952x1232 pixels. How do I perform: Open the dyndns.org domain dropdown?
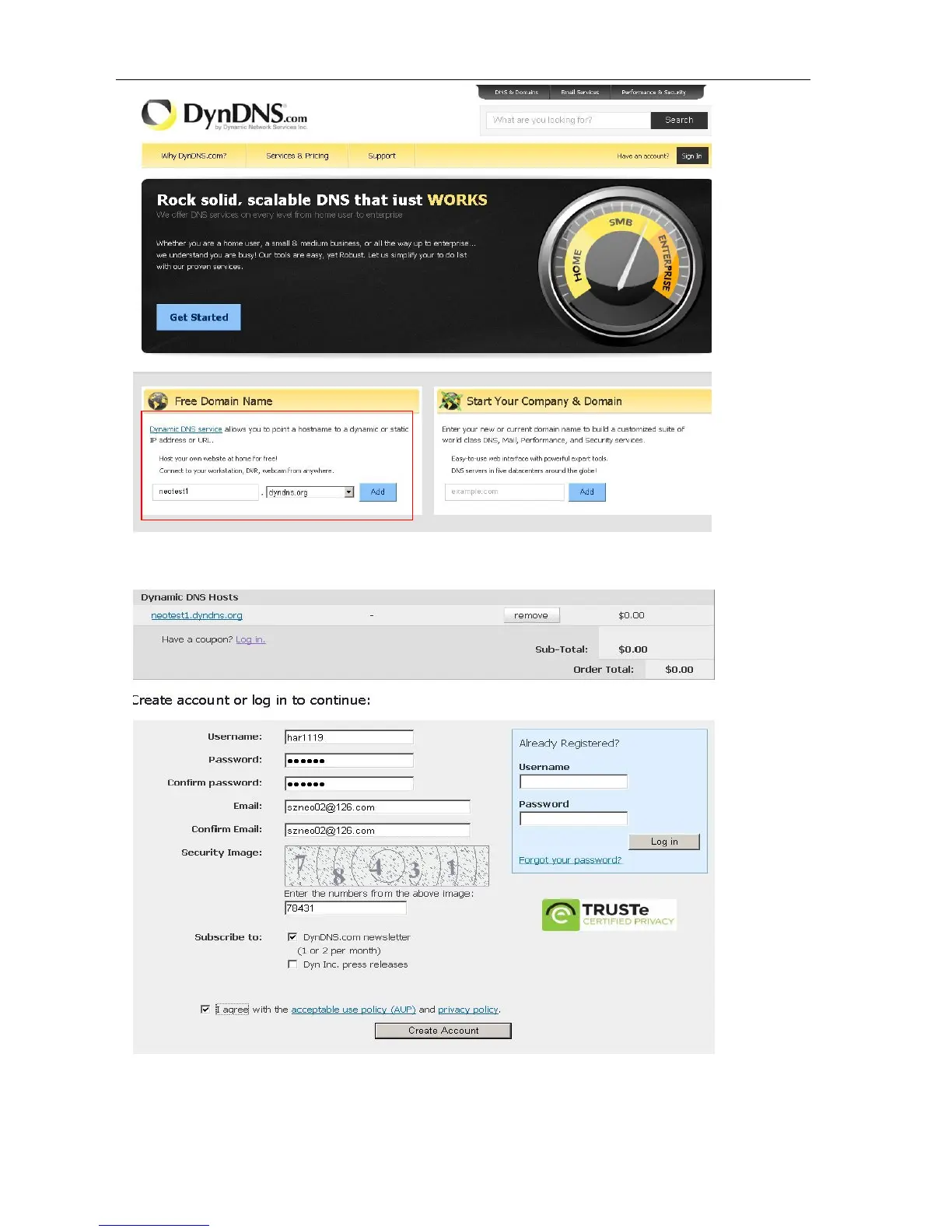point(310,492)
